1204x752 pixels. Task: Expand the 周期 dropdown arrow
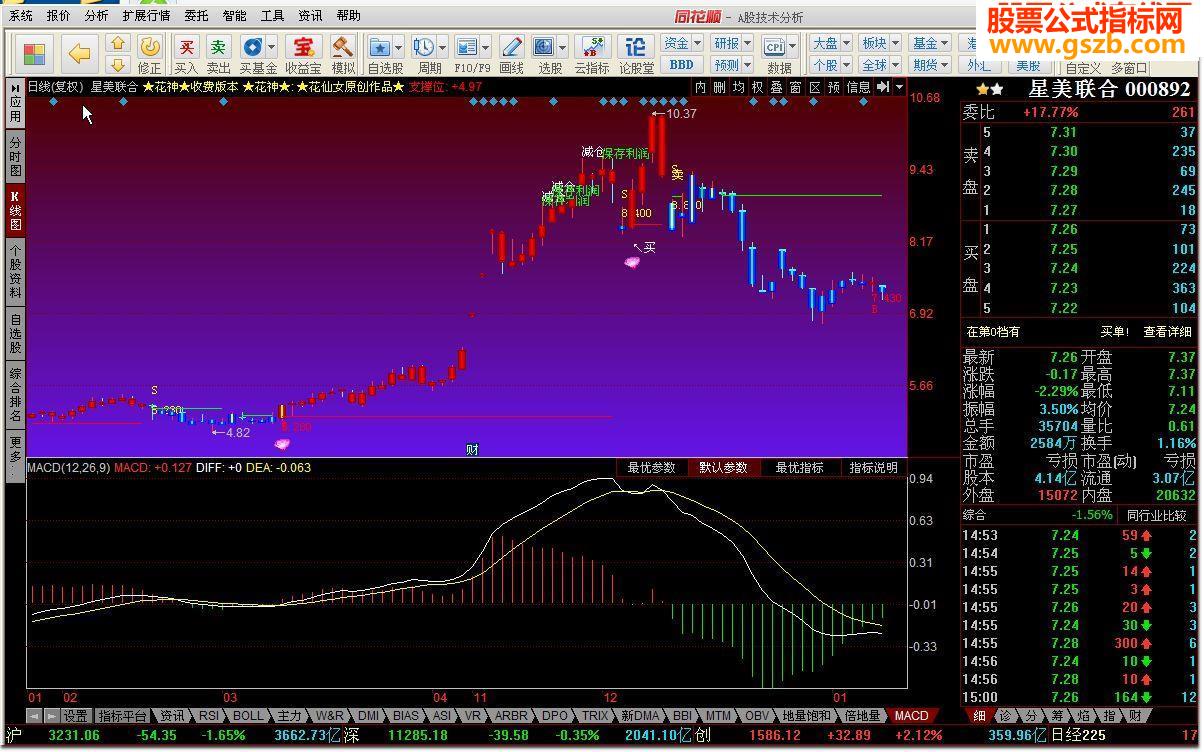442,46
